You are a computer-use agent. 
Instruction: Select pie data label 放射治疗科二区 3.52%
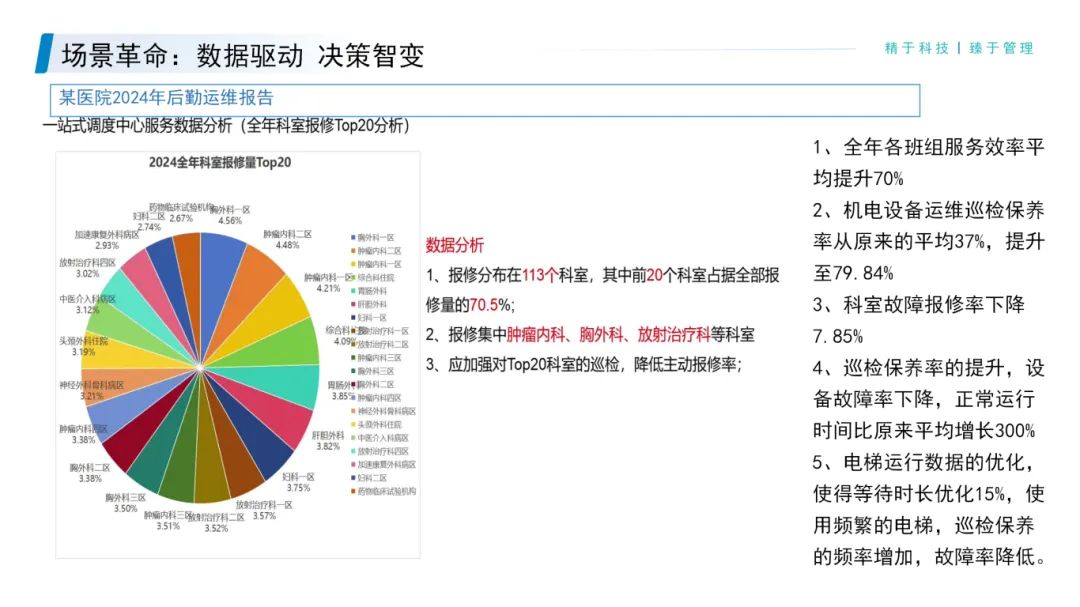[216, 523]
